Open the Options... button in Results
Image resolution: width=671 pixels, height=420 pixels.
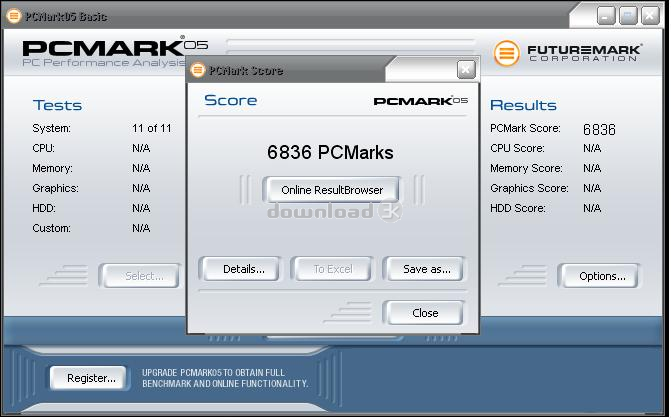tap(602, 276)
